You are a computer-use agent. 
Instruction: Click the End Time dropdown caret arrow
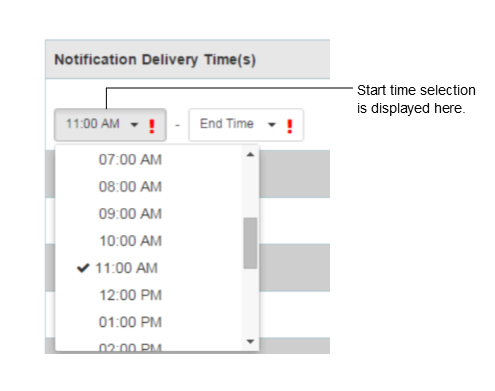coord(272,125)
